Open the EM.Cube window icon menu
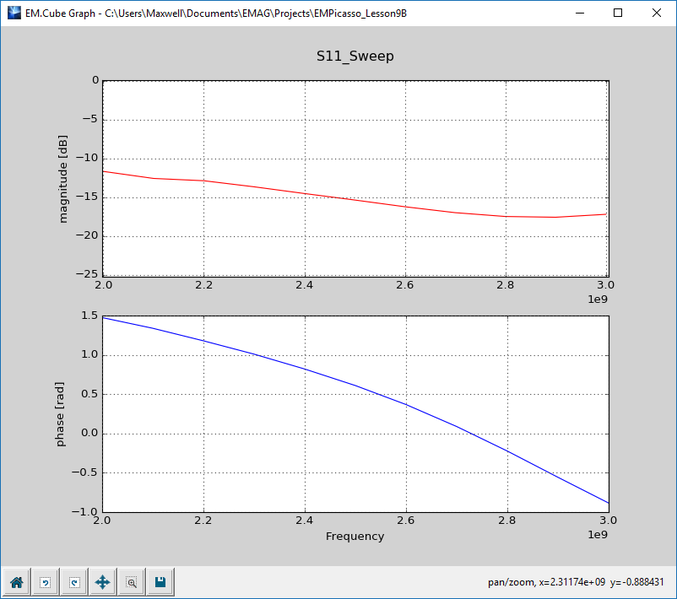Viewport: 677px width, 599px height. click(x=14, y=13)
